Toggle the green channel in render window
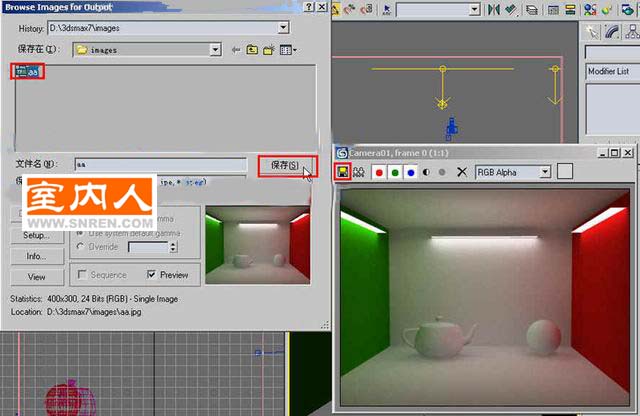The width and height of the screenshot is (640, 416). click(395, 172)
